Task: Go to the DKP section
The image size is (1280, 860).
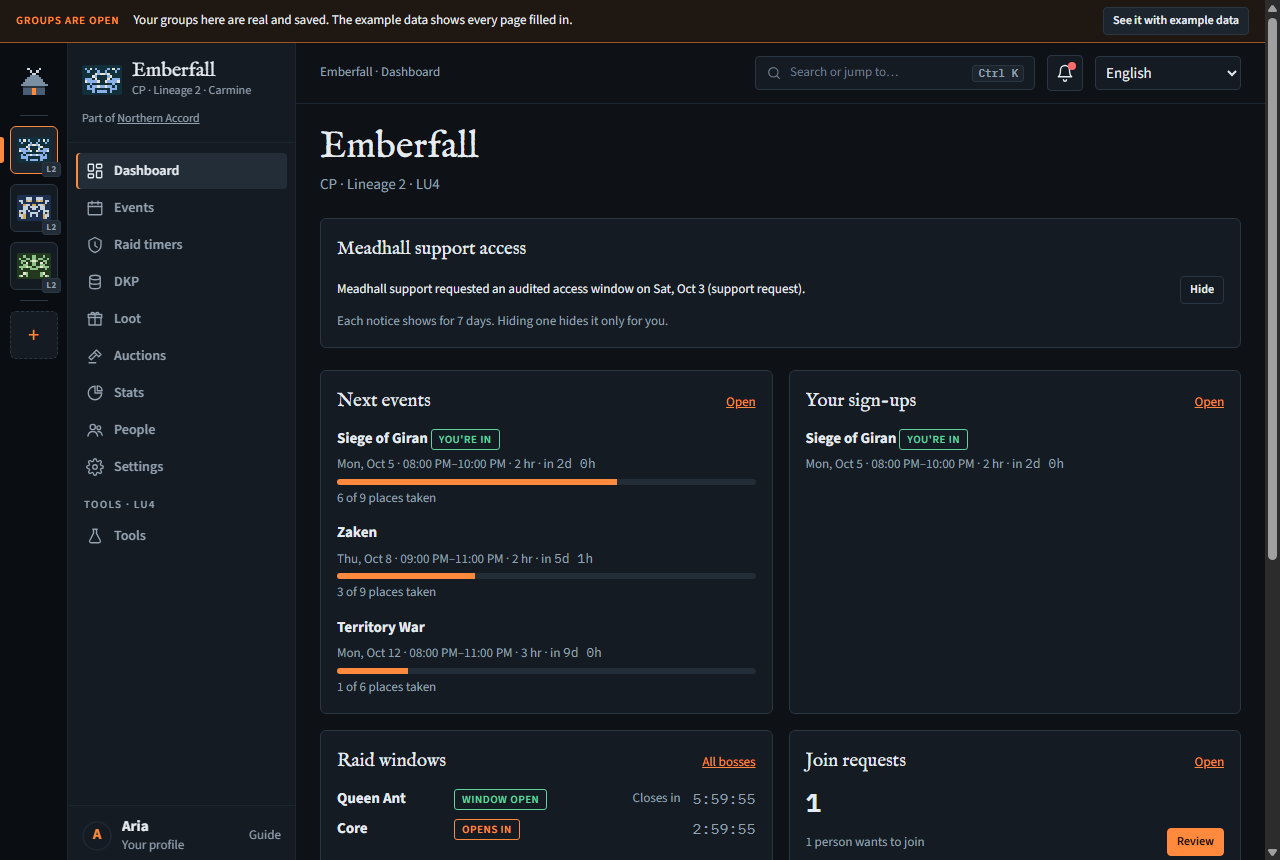Action: 181,282
